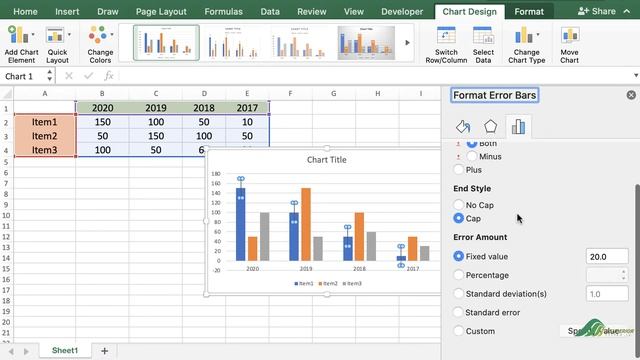Close the Format Error Bars pane

coord(631,95)
